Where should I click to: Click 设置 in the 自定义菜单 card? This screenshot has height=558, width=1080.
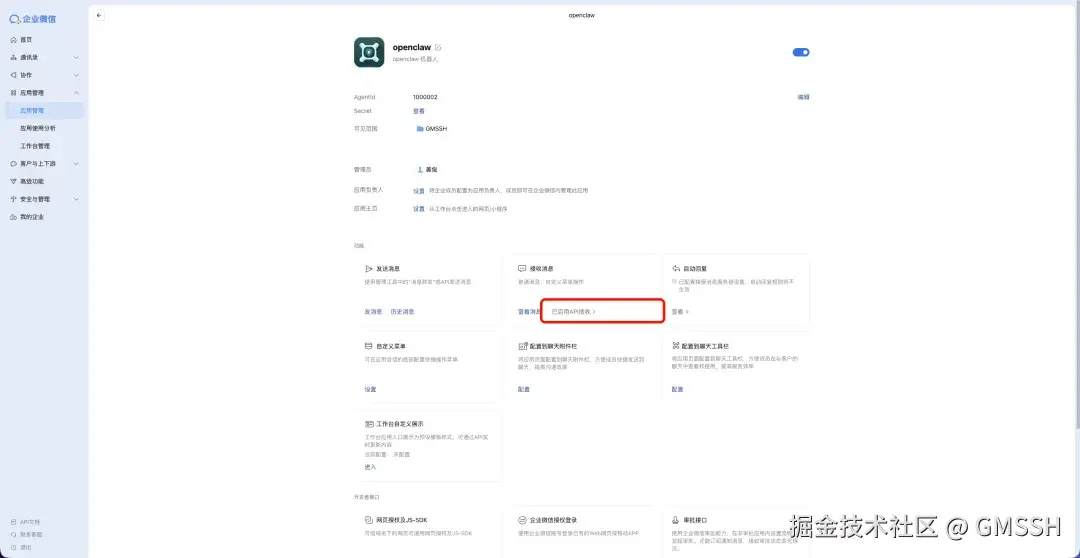(x=371, y=390)
